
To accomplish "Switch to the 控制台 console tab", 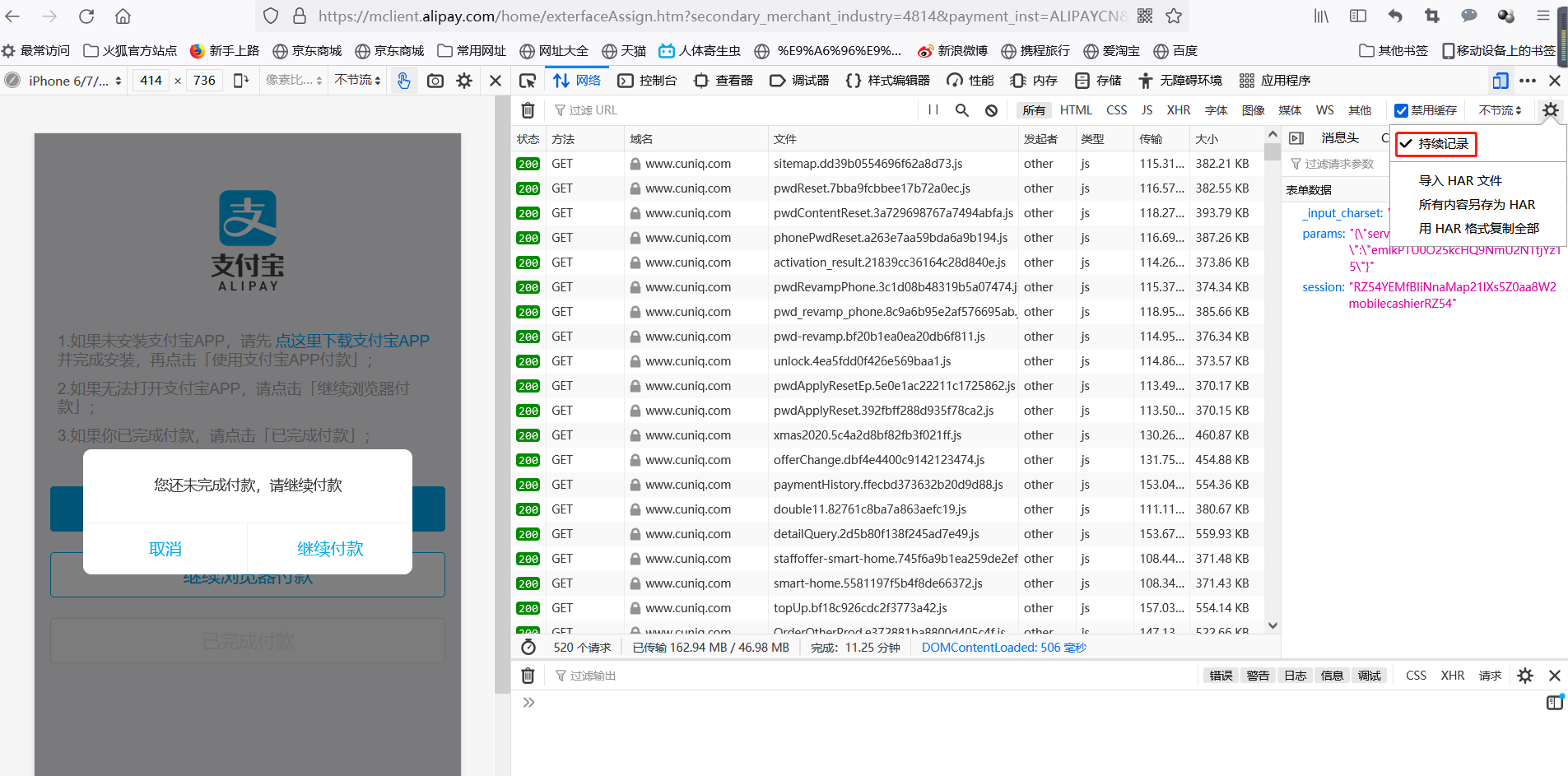I will (648, 80).
